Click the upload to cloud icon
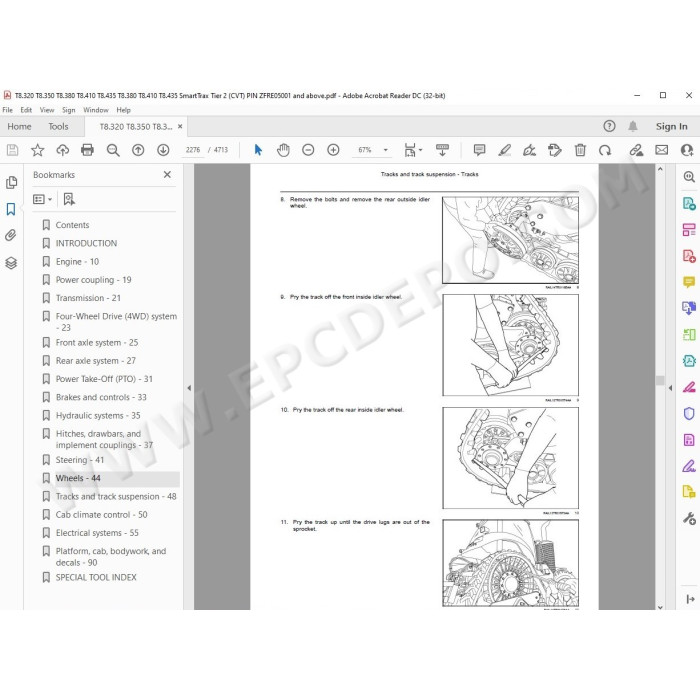The image size is (700, 700). pos(62,150)
